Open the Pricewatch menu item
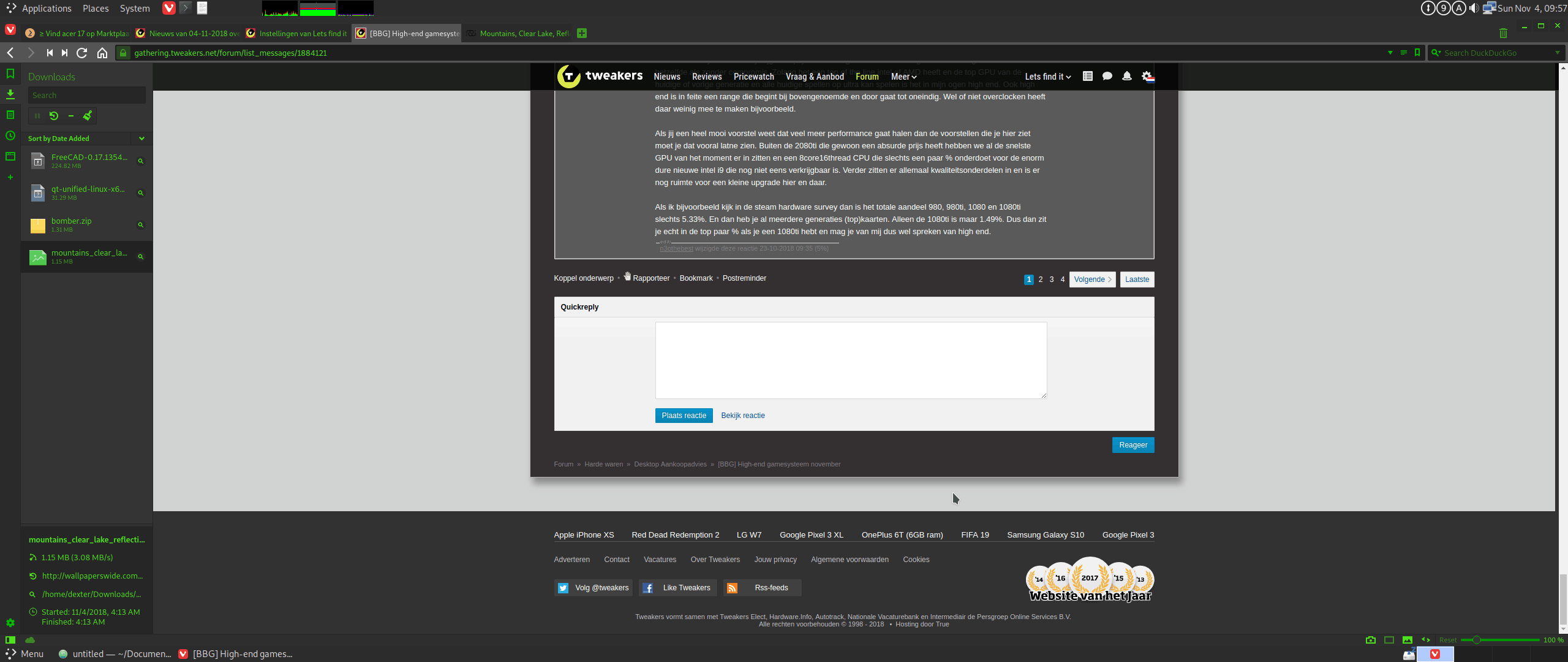 [x=753, y=77]
